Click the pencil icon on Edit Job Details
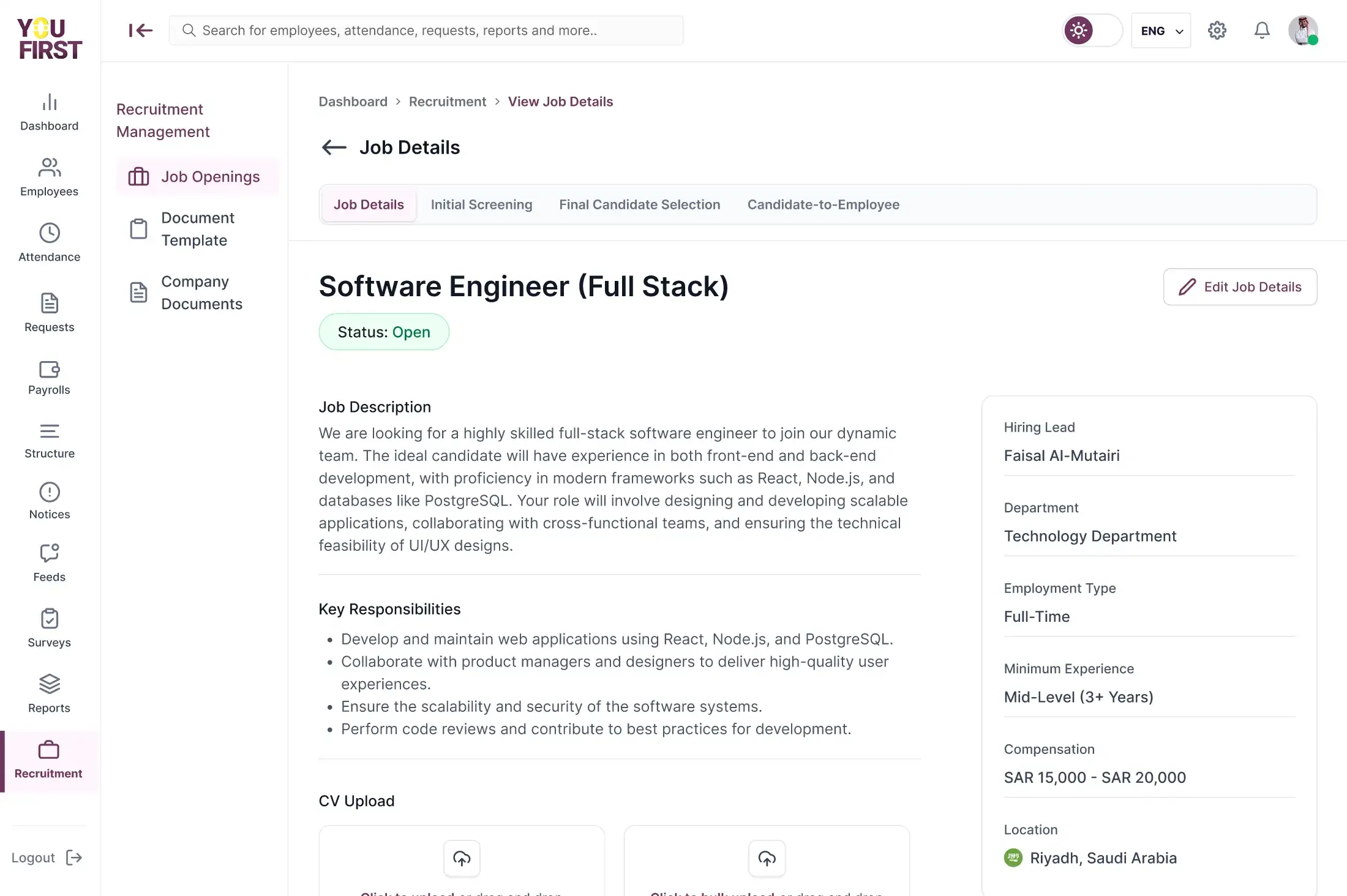This screenshot has width=1347, height=896. (x=1187, y=286)
